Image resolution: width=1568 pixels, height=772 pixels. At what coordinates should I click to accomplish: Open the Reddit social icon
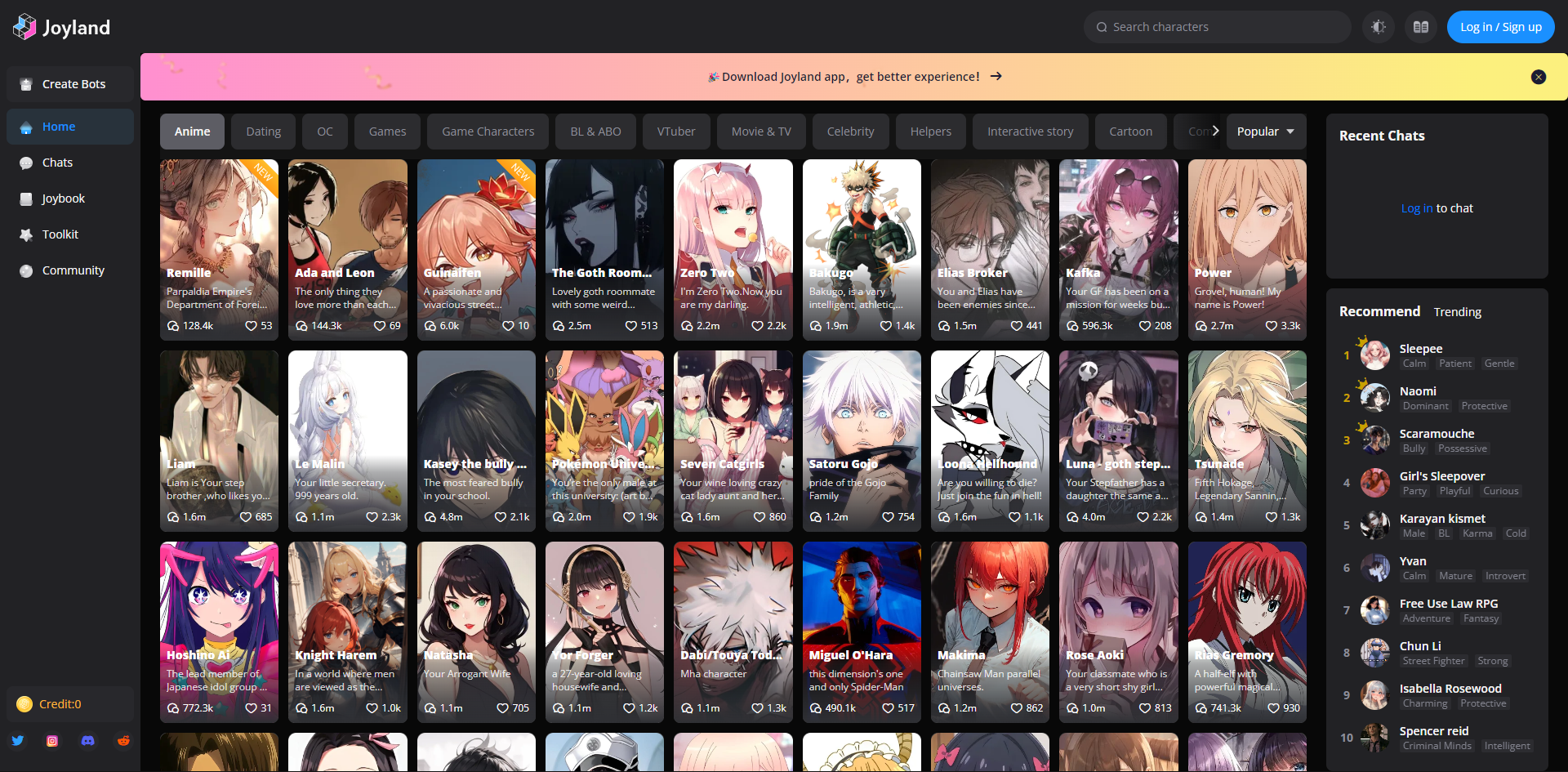(x=123, y=741)
